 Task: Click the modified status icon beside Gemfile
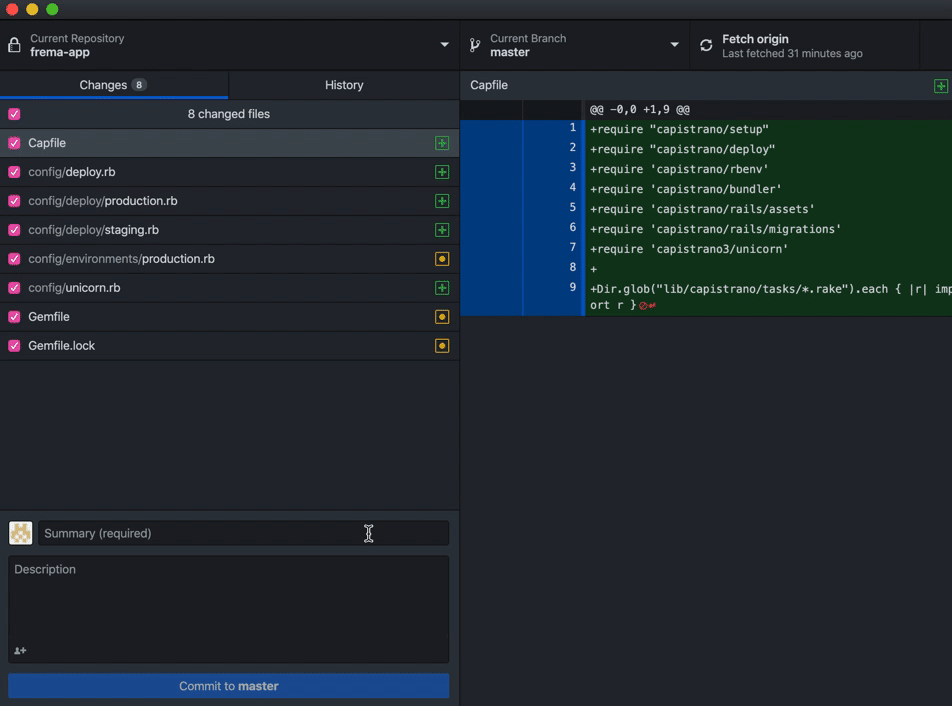(x=442, y=317)
